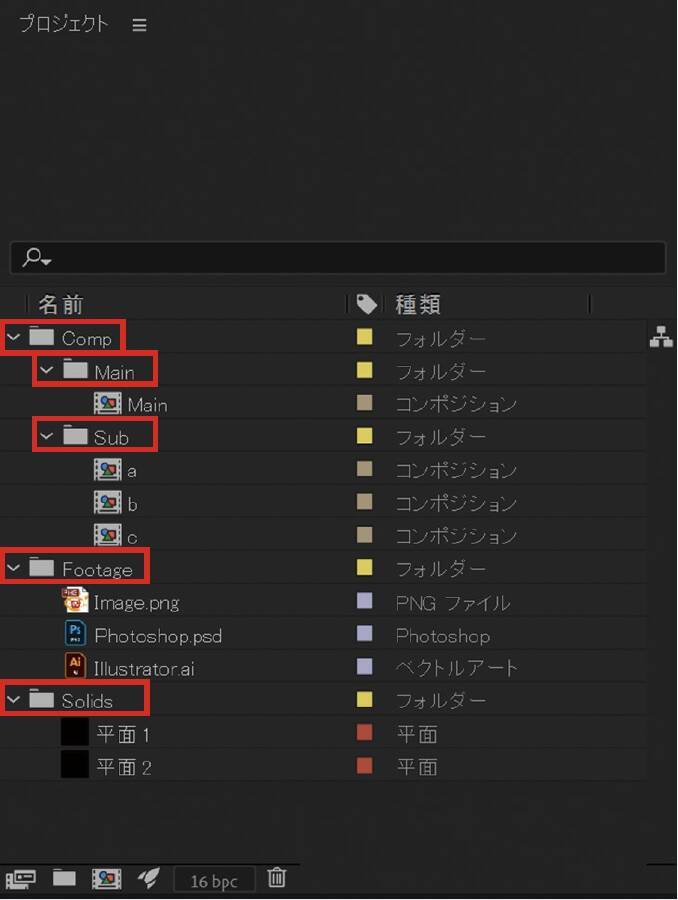This screenshot has width=678, height=900.
Task: Select the Photoshop.psd file icon
Action: point(75,633)
